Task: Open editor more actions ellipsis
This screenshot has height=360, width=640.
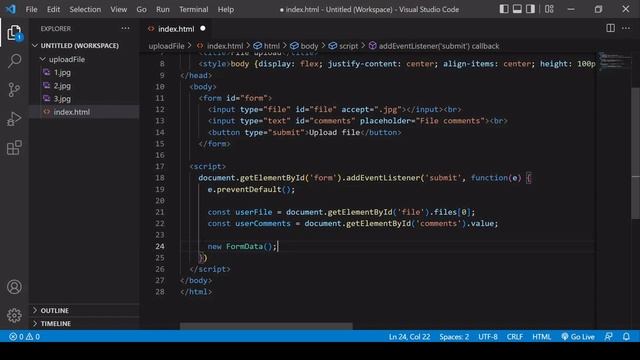Action: tap(626, 28)
